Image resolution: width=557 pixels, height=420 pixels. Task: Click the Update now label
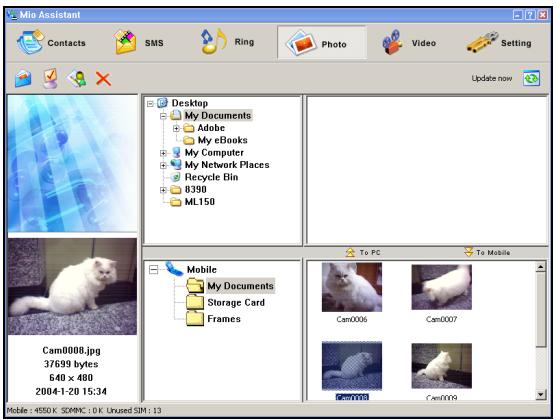tap(492, 78)
